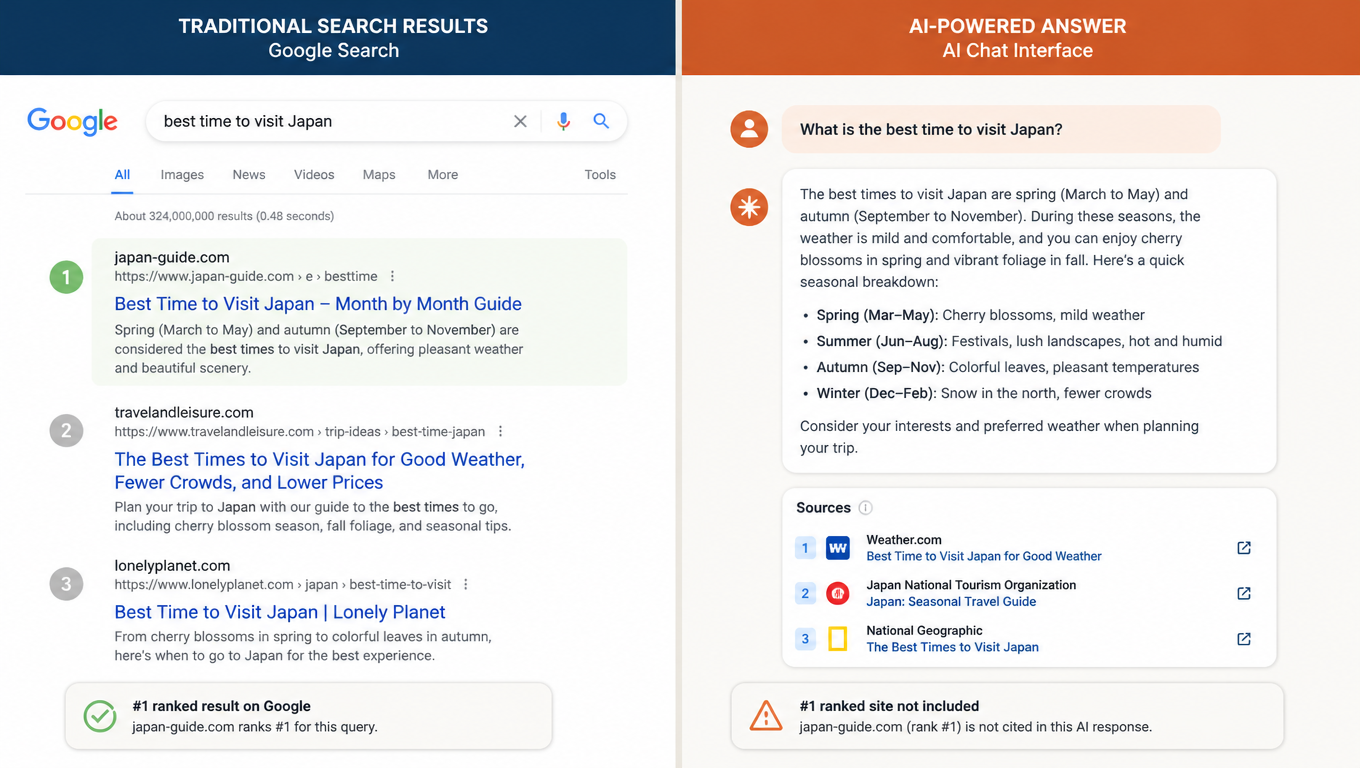This screenshot has width=1360, height=768.
Task: Click the Google logo
Action: [x=72, y=121]
